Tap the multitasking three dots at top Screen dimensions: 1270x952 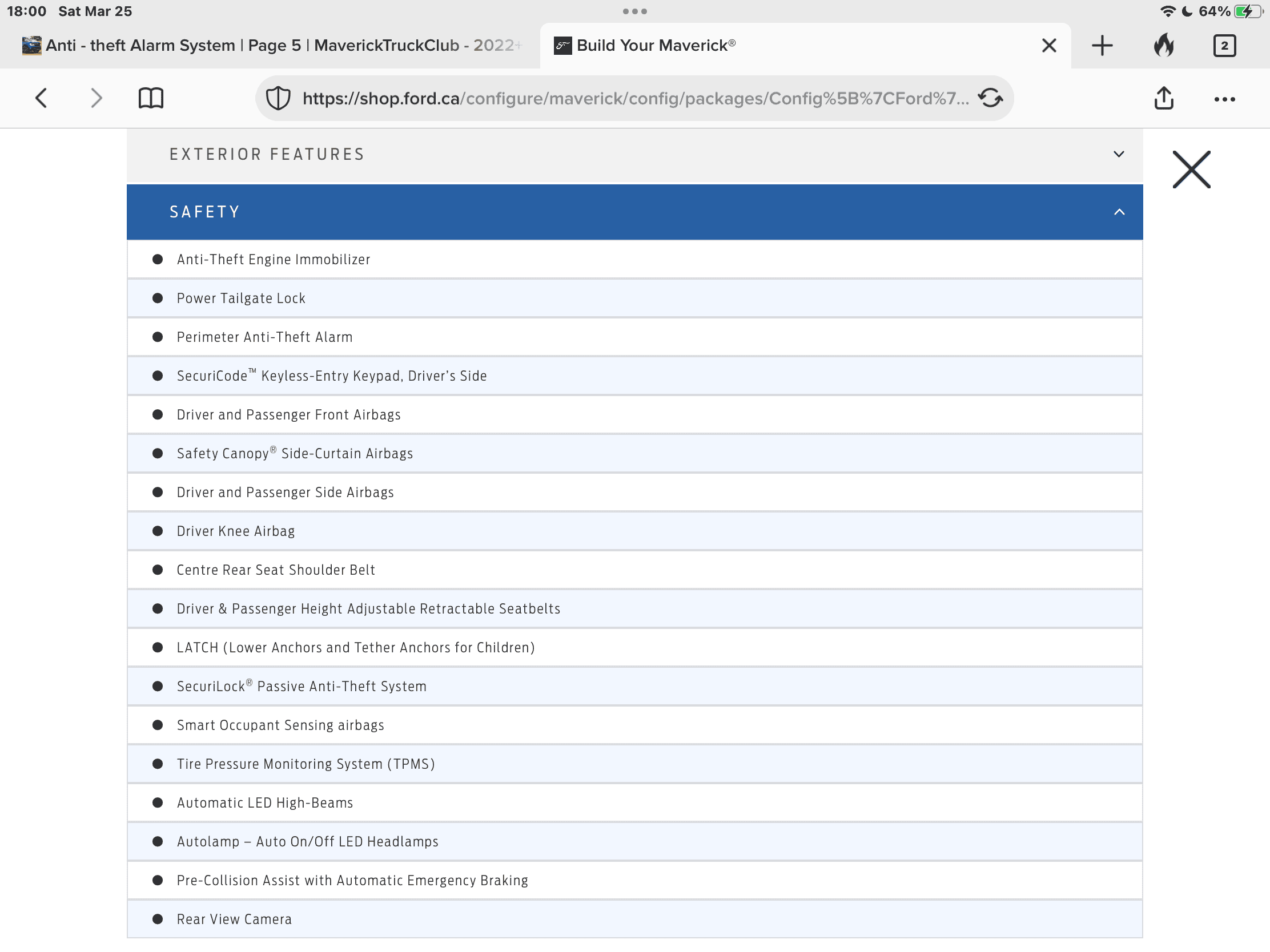tap(635, 11)
